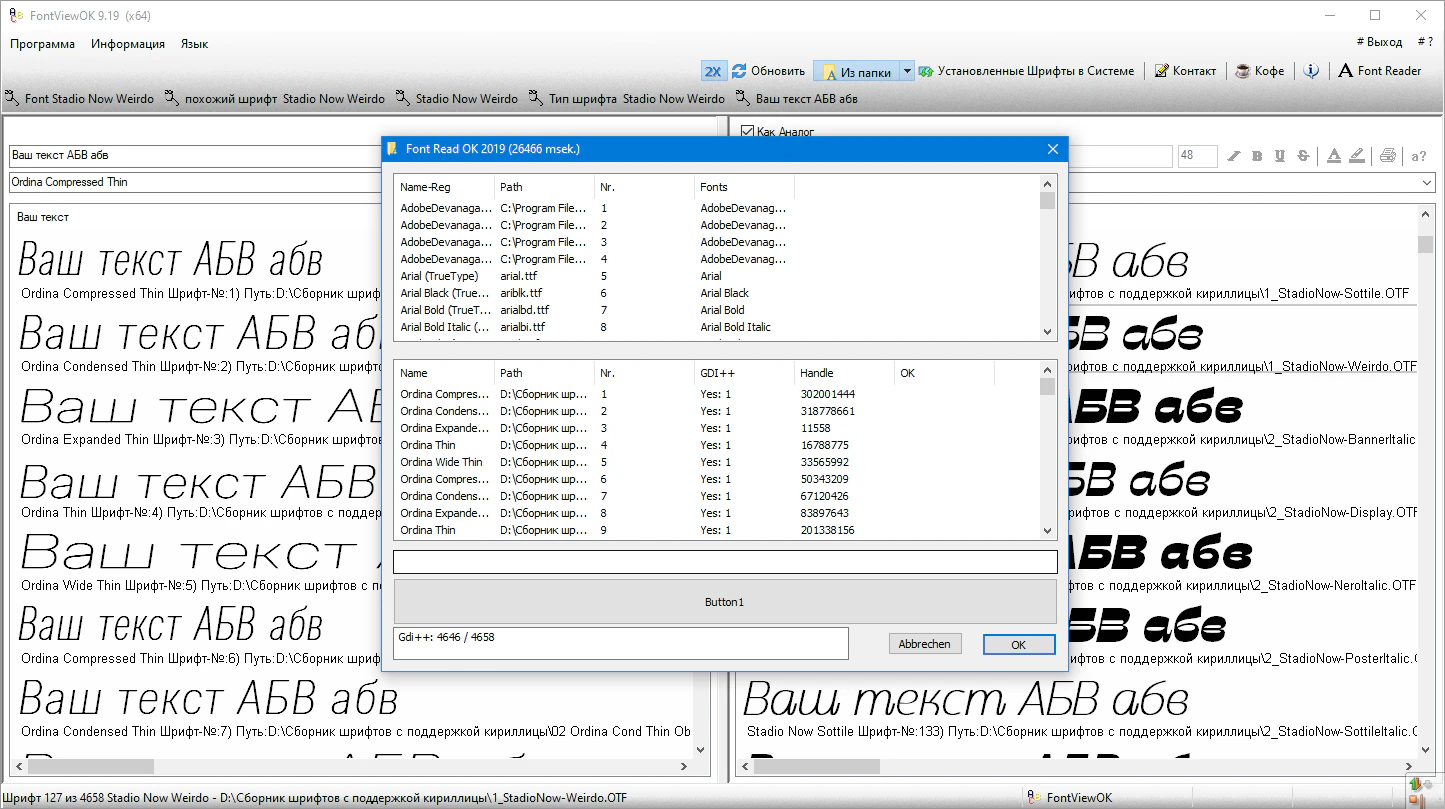The image size is (1445, 809).
Task: Show Установленные Шрифты в Системе
Action: [1027, 71]
